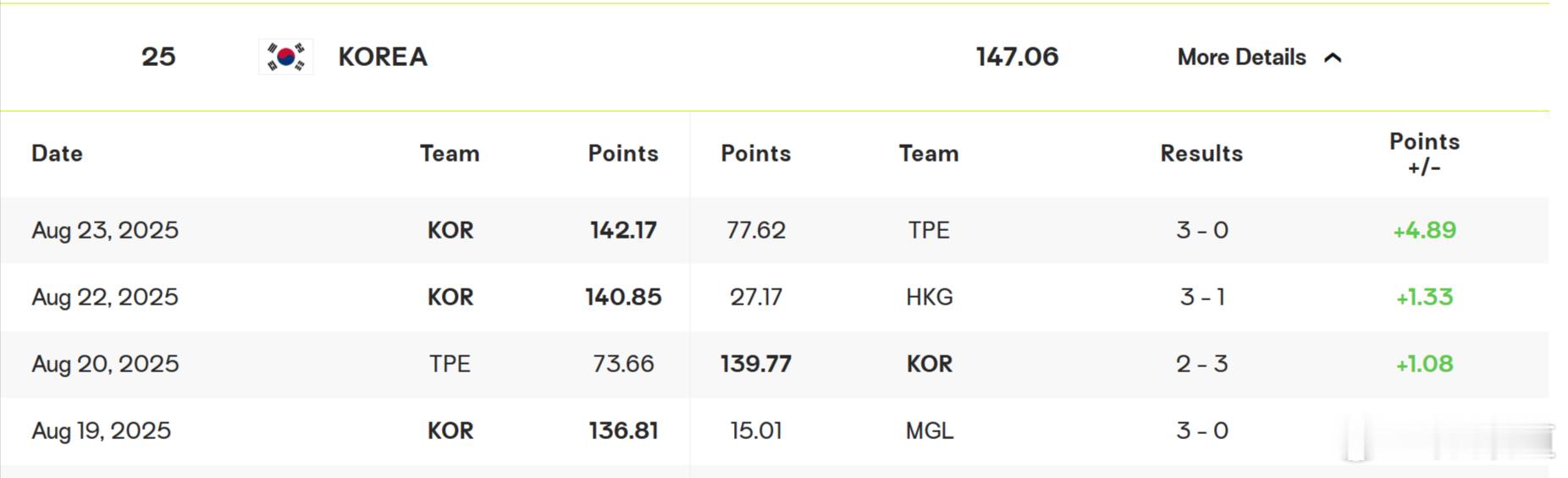
Task: Click the Results column header
Action: tap(1201, 153)
